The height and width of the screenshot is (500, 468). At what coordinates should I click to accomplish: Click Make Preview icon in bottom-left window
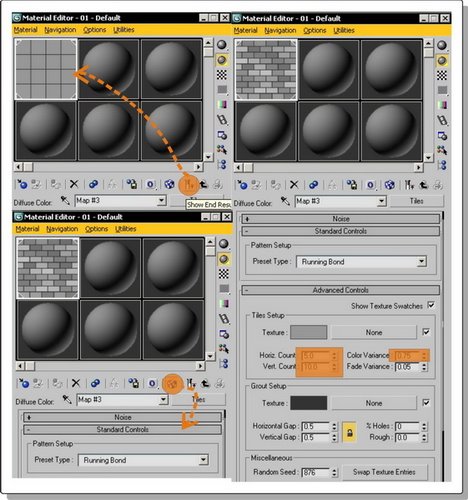pos(224,319)
